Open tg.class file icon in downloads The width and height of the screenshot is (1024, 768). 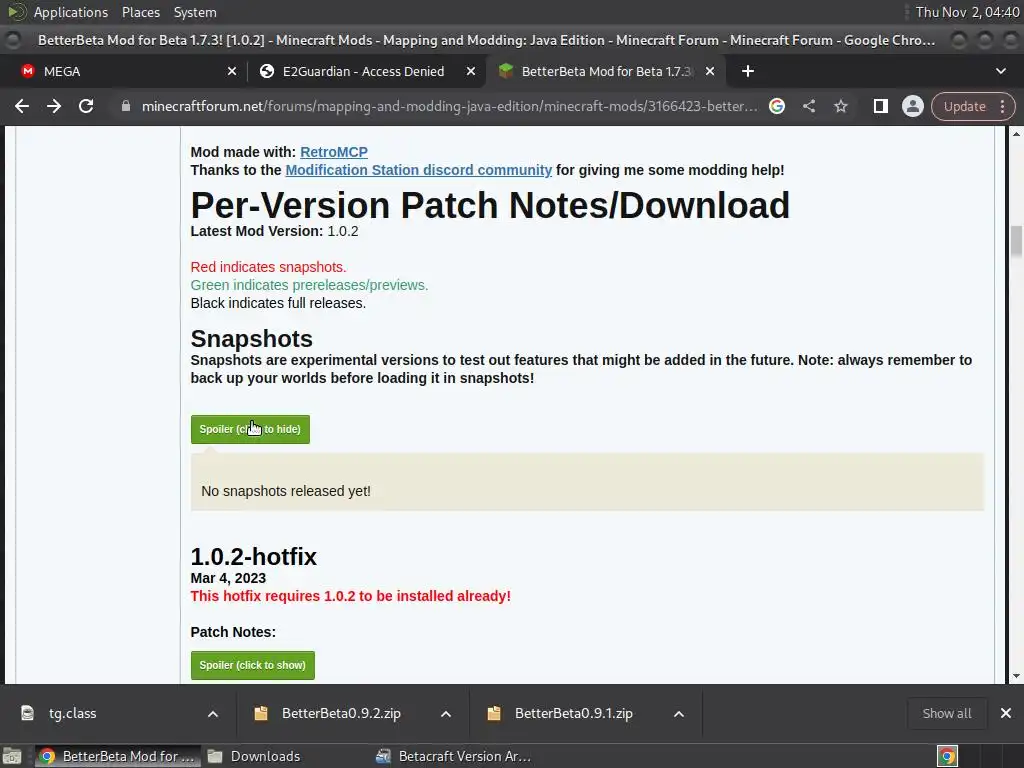[x=27, y=713]
